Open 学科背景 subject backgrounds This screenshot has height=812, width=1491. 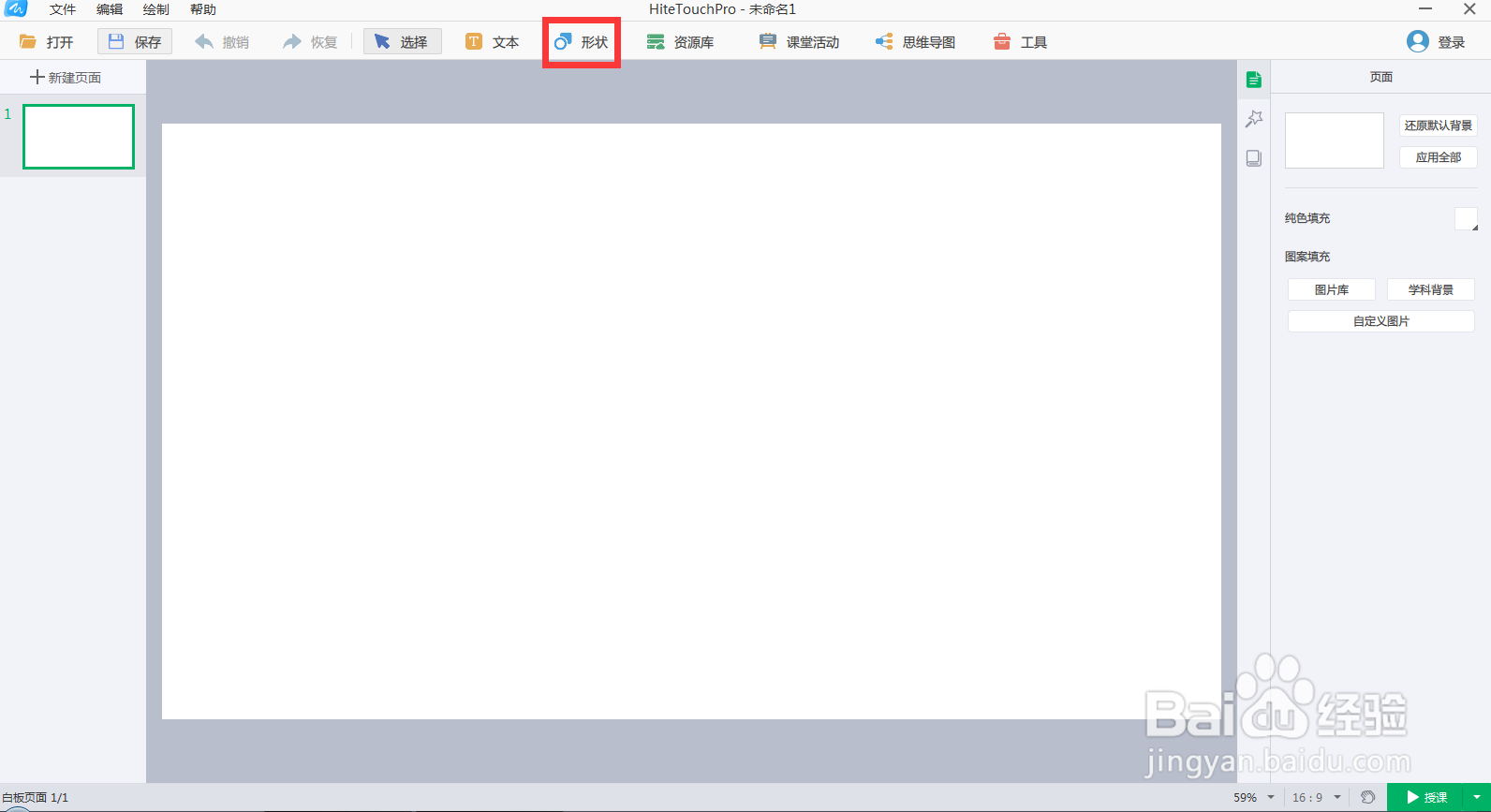coord(1431,290)
